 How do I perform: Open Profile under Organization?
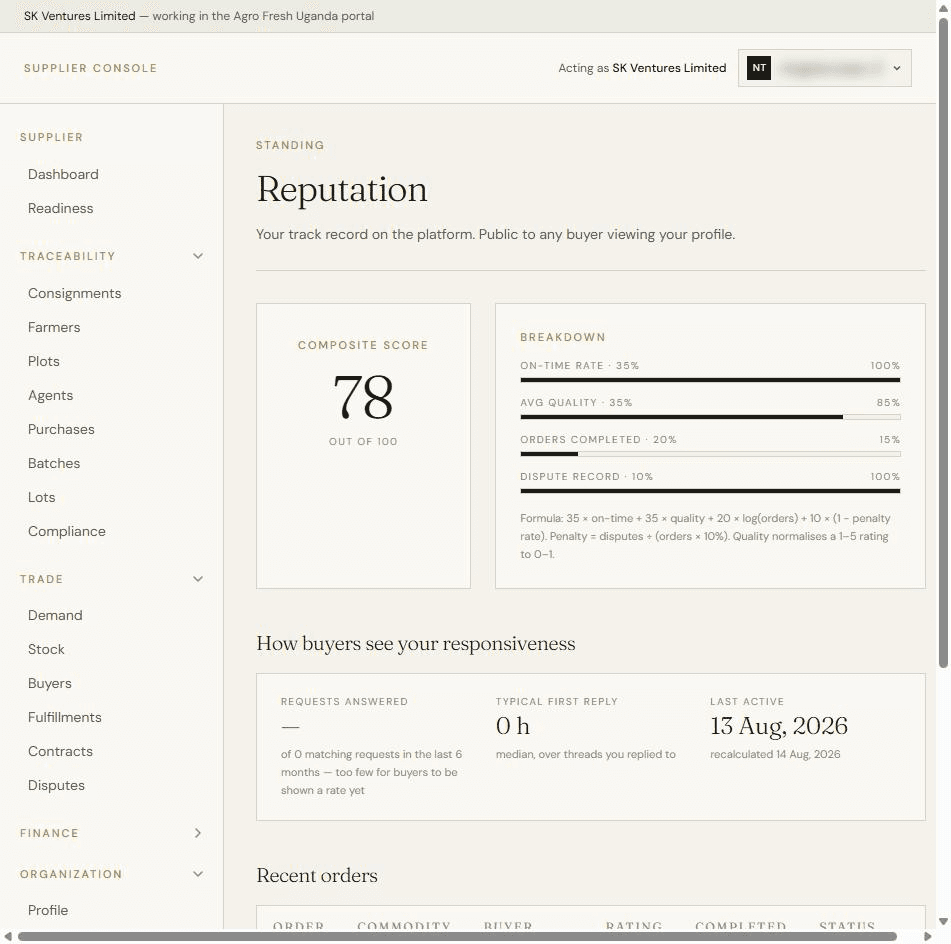(x=48, y=910)
